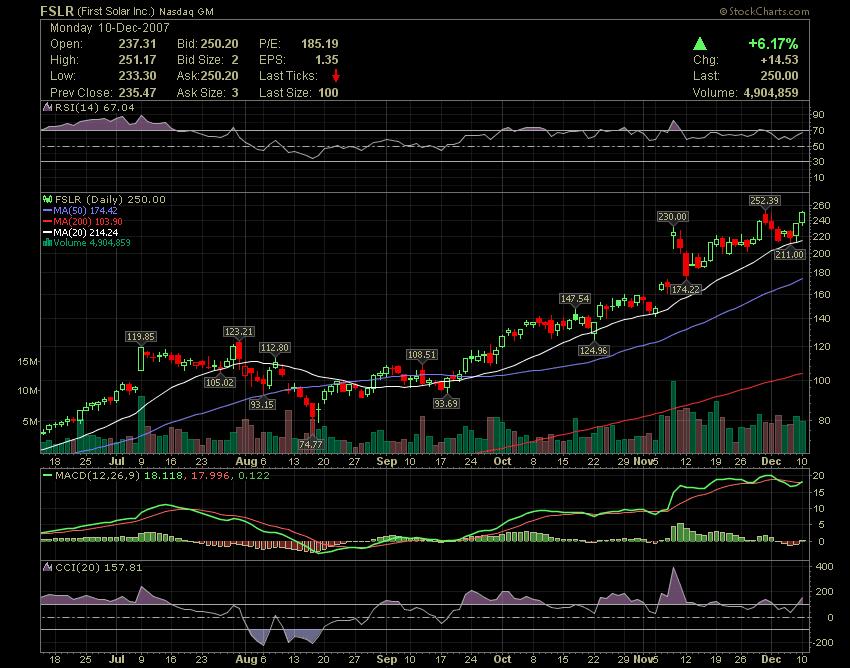Click the 108.51 price callout

tap(422, 355)
